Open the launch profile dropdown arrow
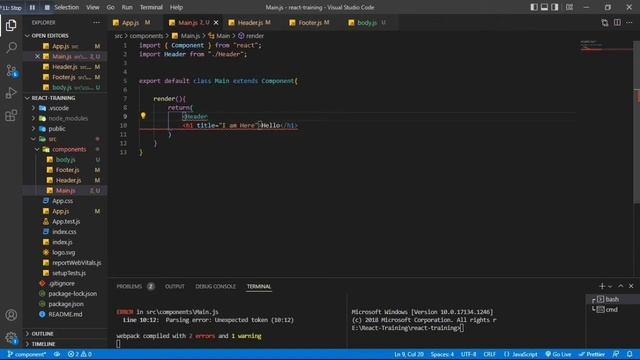Image resolution: width=640 pixels, height=360 pixels. coord(610,287)
